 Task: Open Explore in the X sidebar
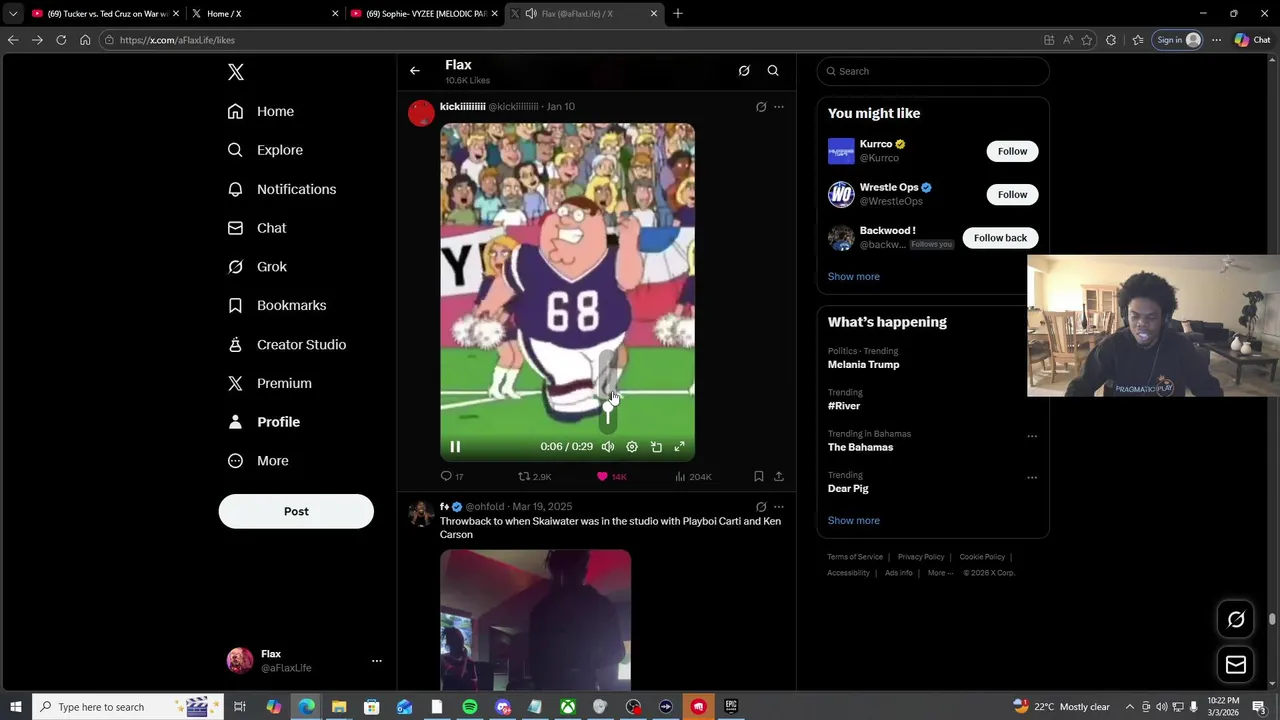[x=265, y=150]
